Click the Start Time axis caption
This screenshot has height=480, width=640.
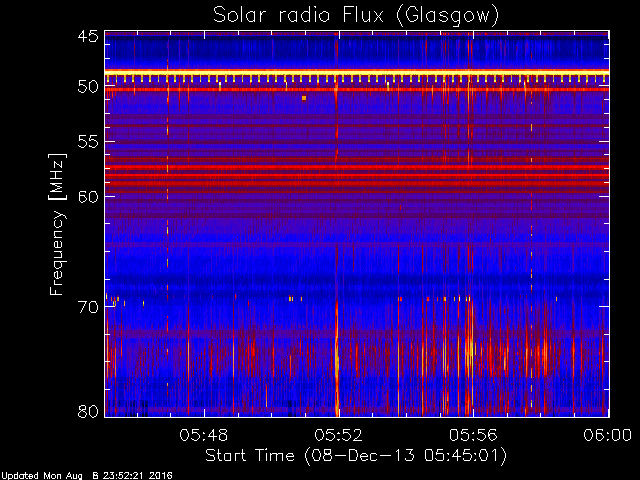coord(356,456)
